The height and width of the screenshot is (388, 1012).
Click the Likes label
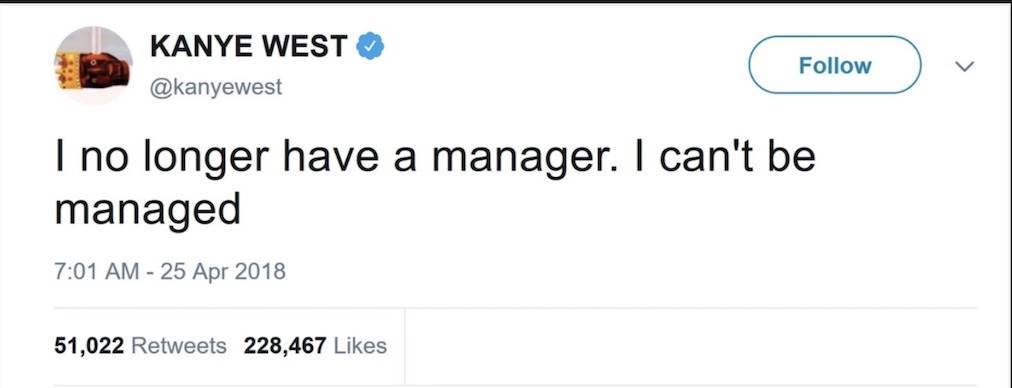(360, 346)
